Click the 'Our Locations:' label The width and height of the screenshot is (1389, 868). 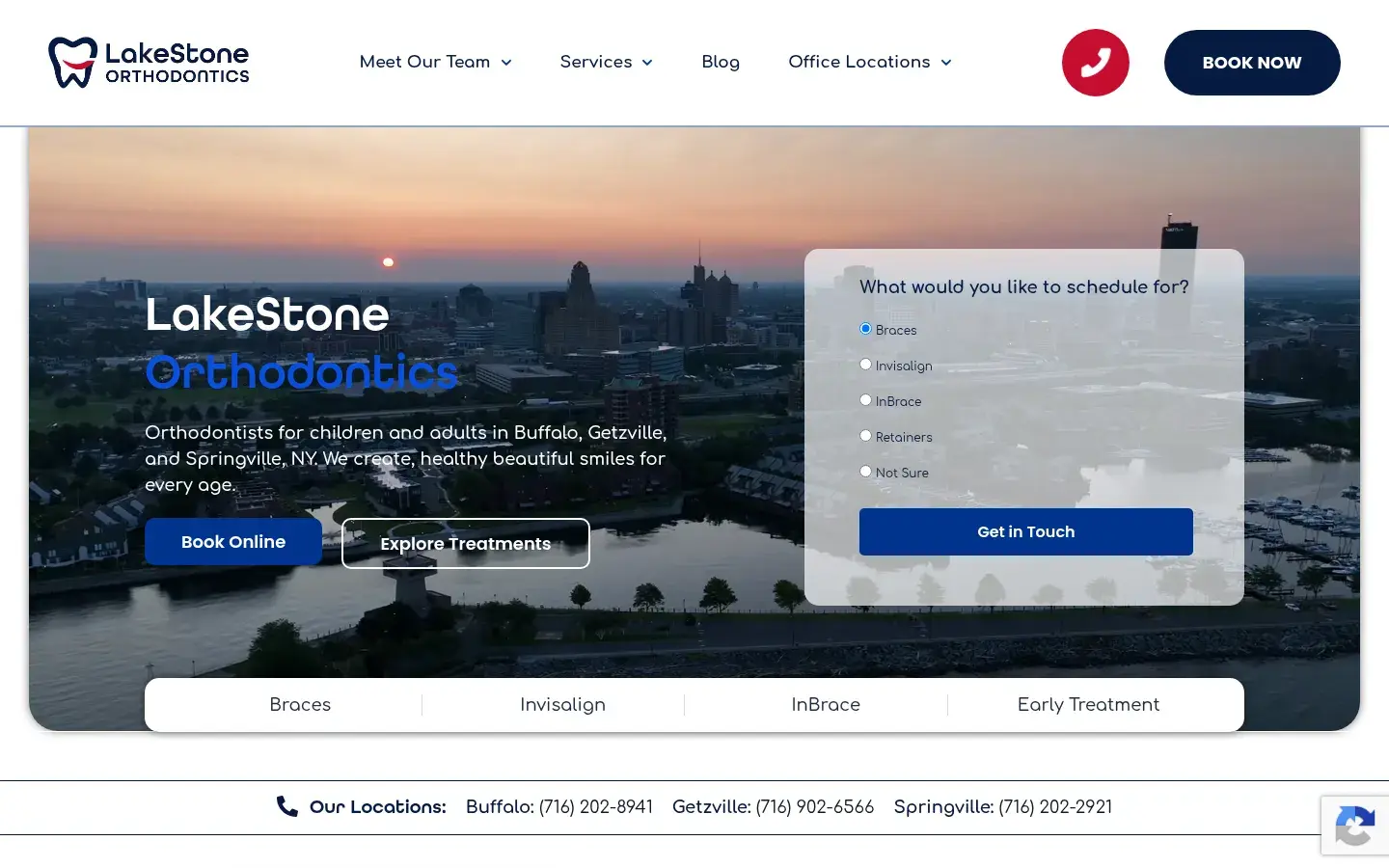click(x=378, y=807)
